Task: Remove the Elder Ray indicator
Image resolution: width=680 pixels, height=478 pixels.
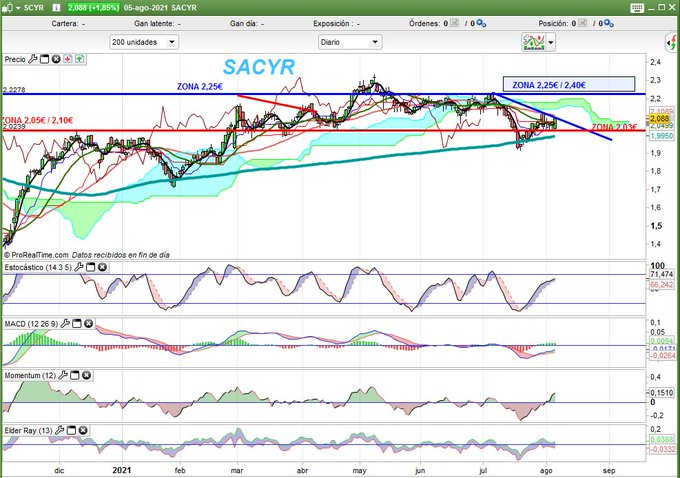Action: pyautogui.click(x=83, y=430)
